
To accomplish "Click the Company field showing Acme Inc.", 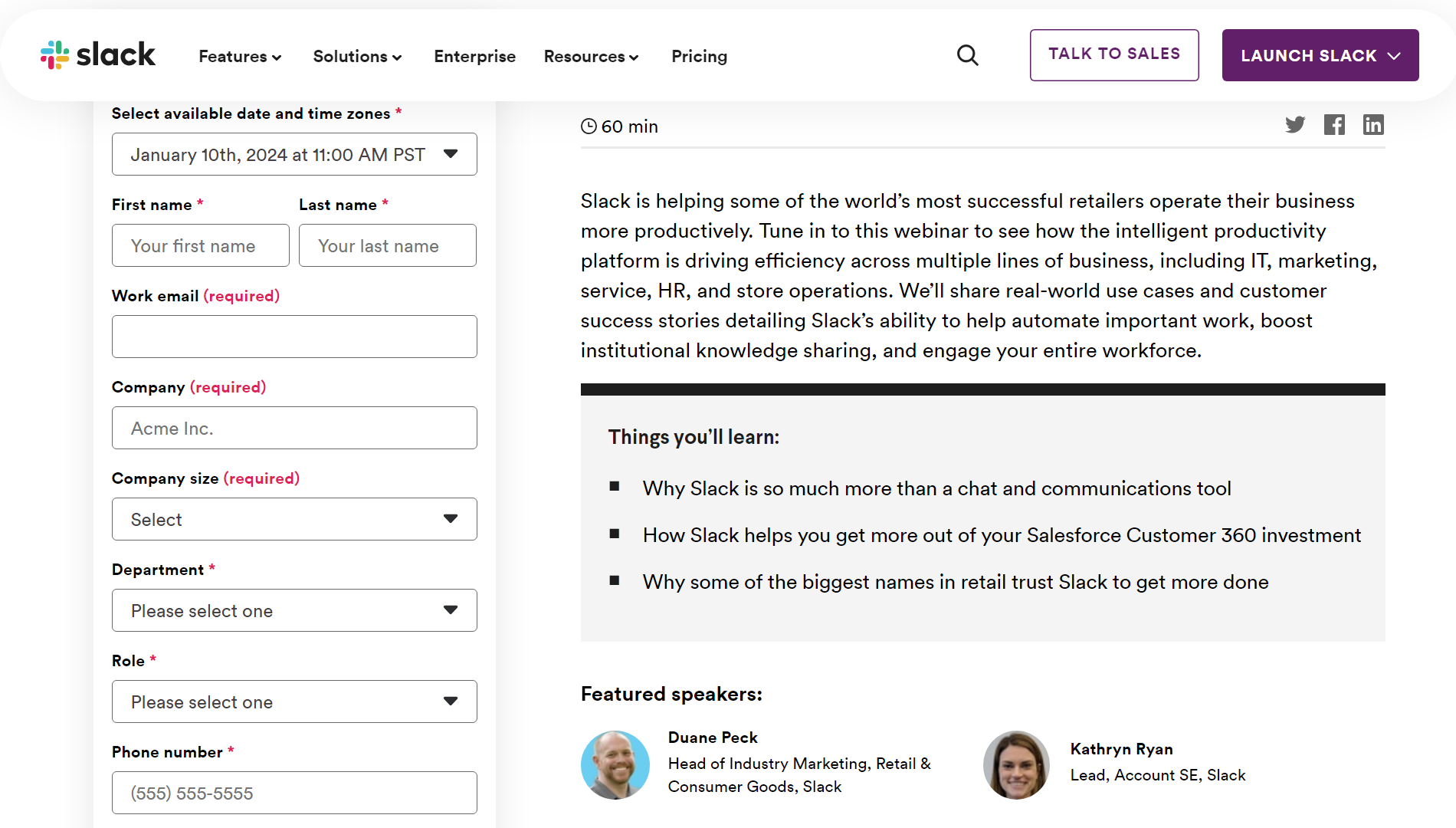I will click(x=294, y=428).
